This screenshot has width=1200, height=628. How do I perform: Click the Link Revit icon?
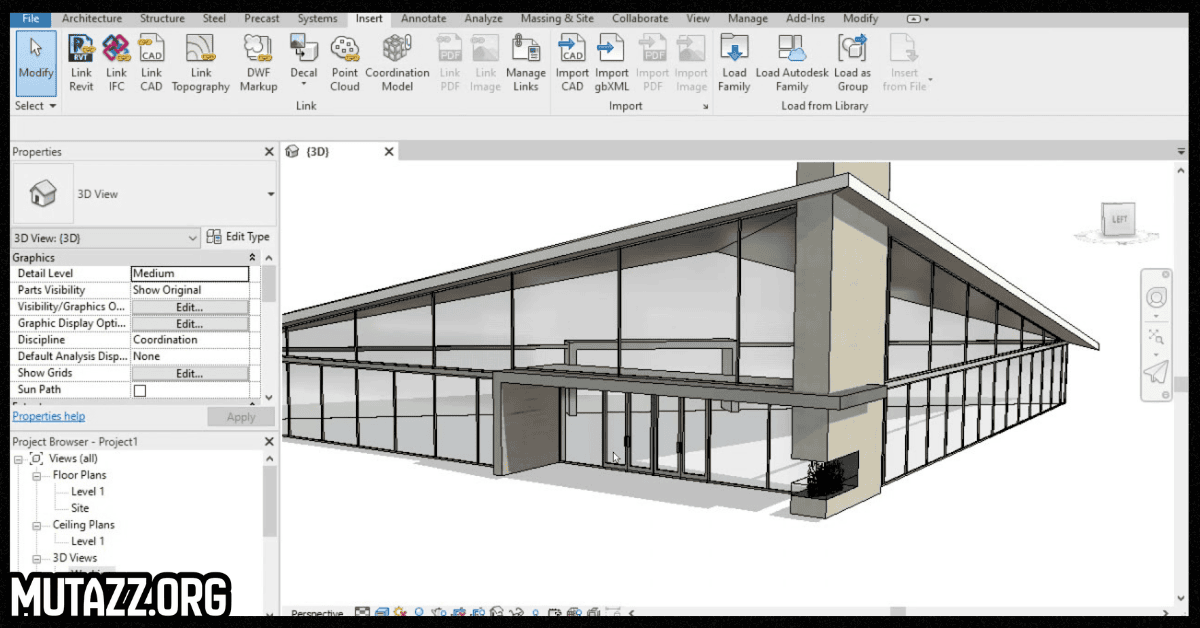click(81, 48)
